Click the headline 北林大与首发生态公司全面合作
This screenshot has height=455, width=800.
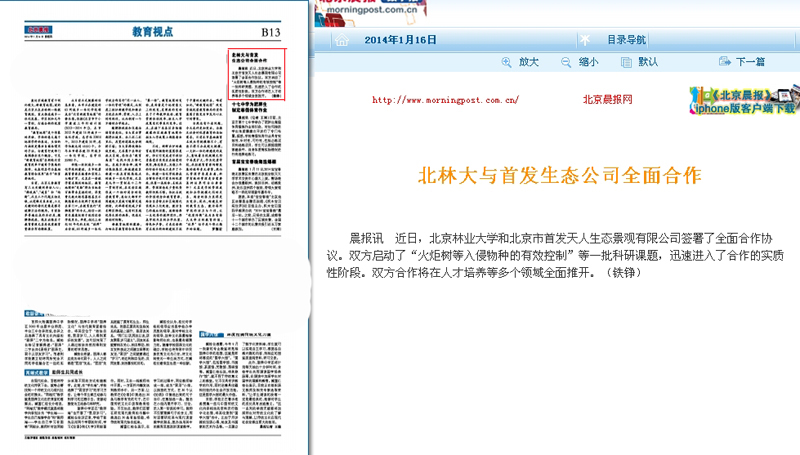point(560,175)
